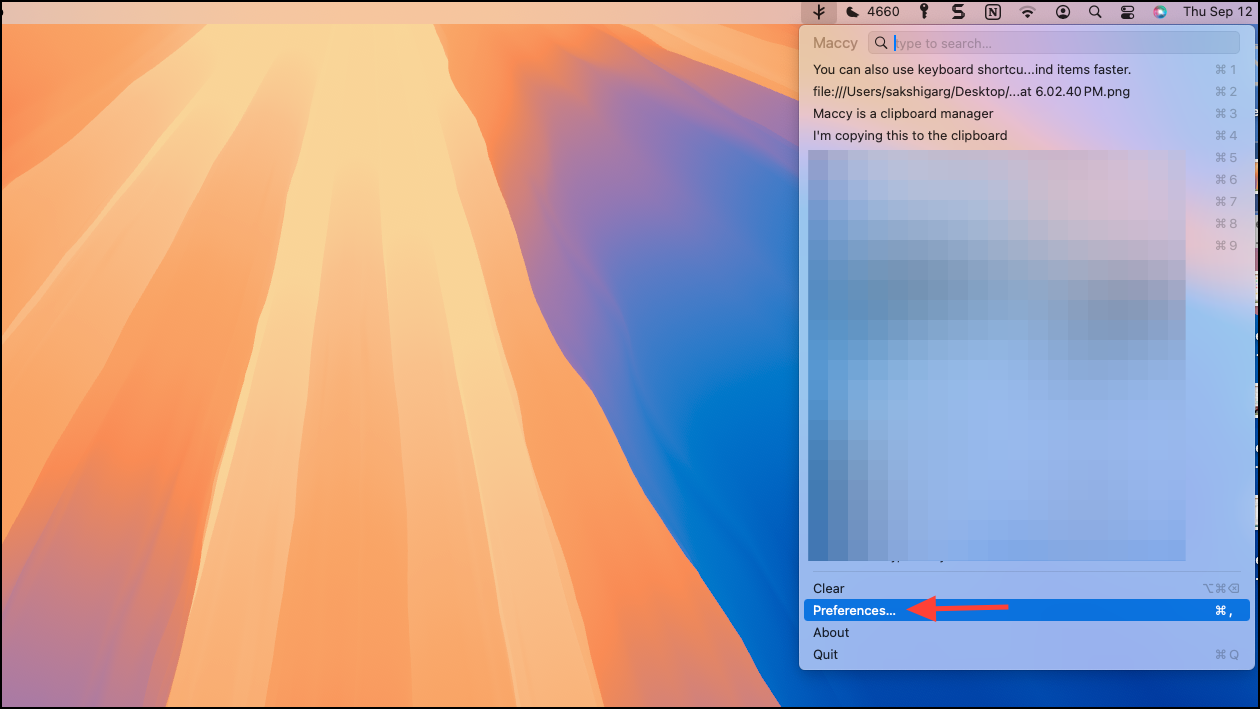Viewport: 1260px width, 709px height.
Task: Open the Wi-Fi status menu
Action: click(x=1027, y=12)
